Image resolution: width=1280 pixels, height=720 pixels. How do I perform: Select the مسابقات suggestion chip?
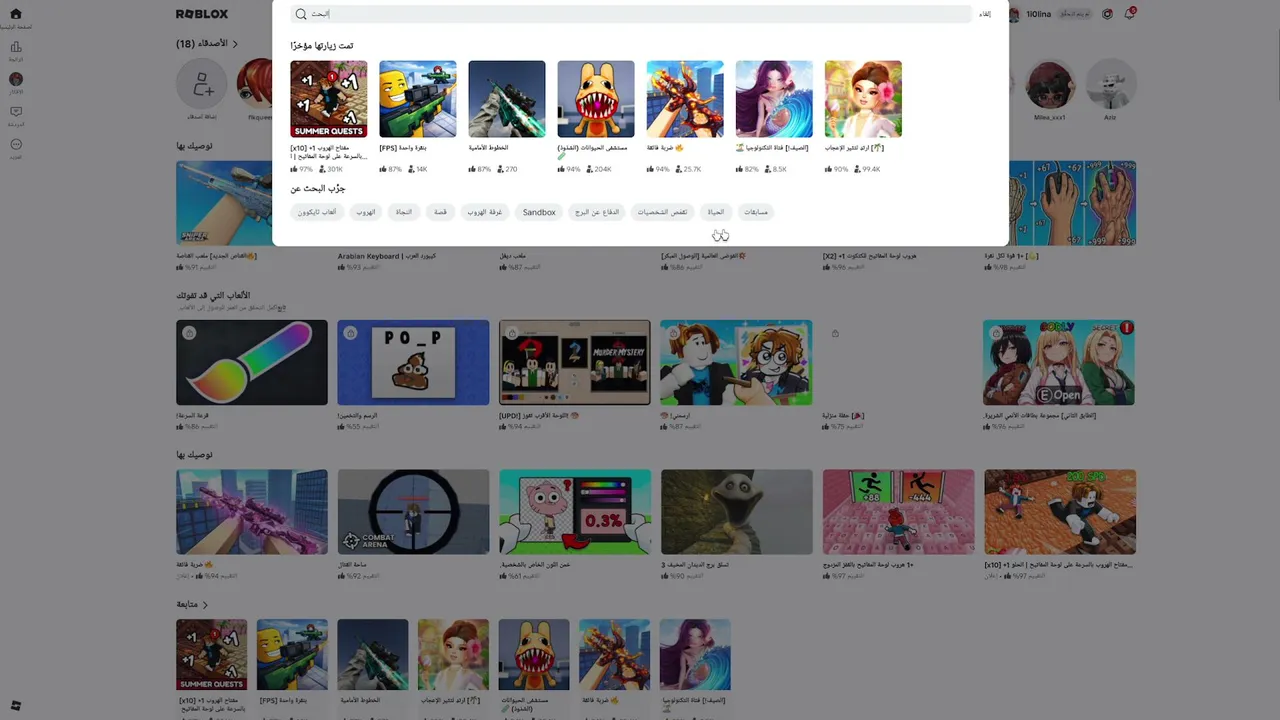click(x=756, y=212)
